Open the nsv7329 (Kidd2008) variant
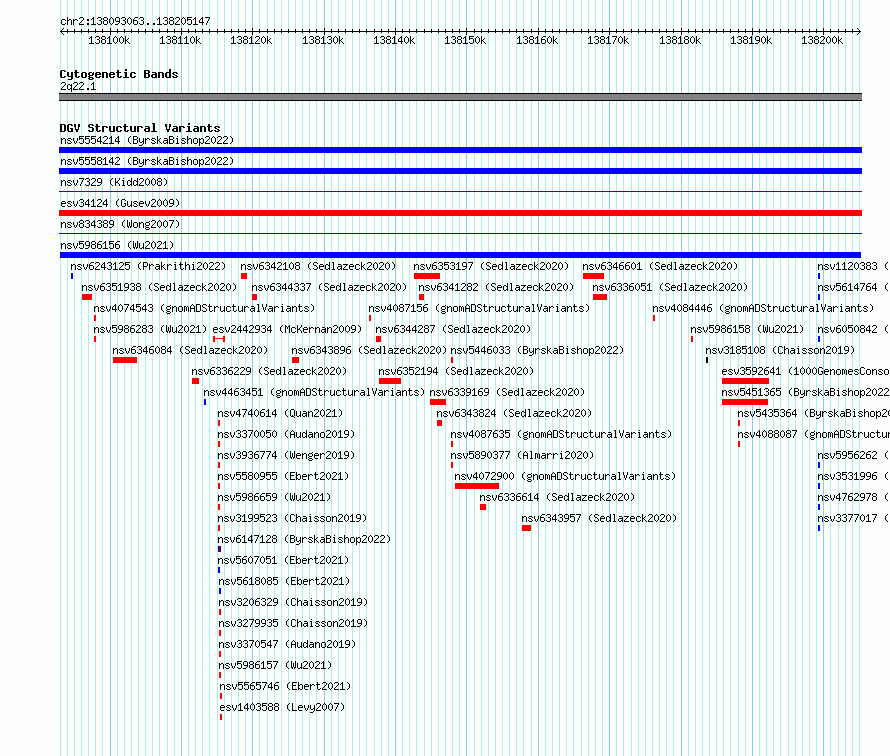The image size is (890, 756). 114,182
